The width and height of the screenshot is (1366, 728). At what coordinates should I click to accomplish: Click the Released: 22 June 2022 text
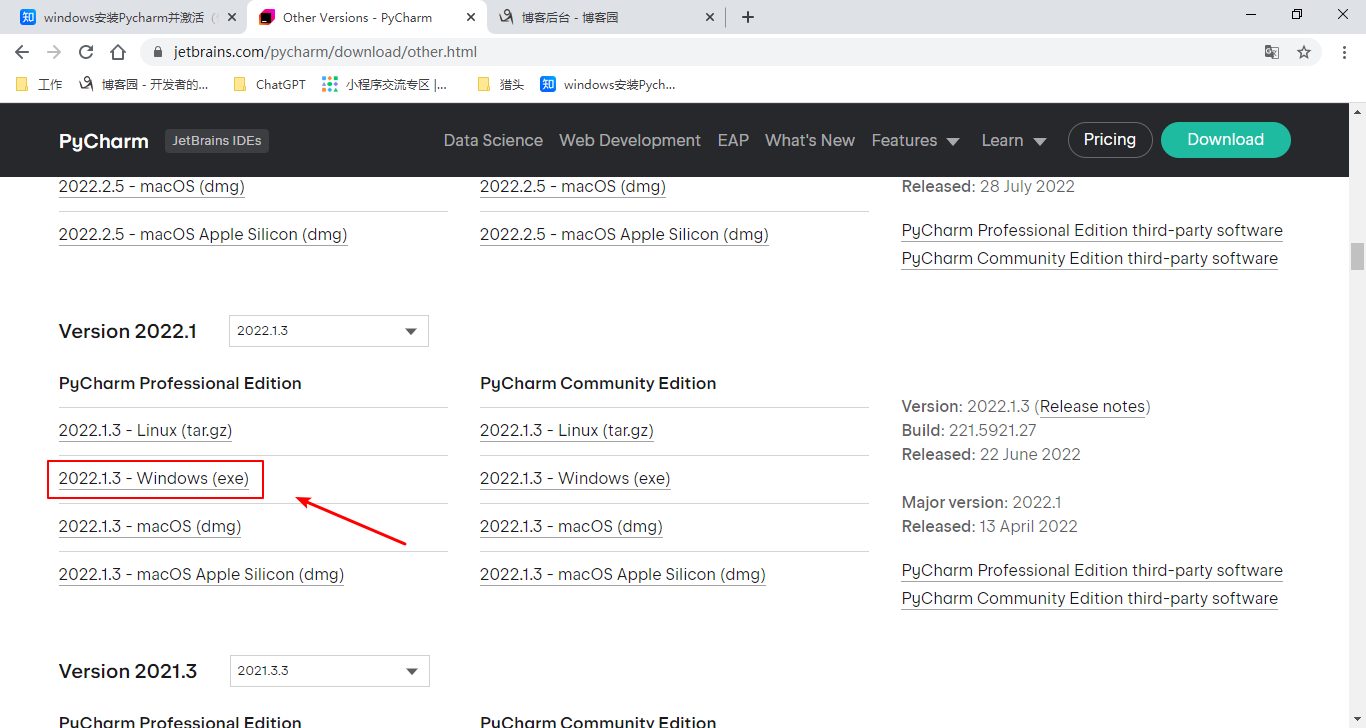tap(991, 454)
